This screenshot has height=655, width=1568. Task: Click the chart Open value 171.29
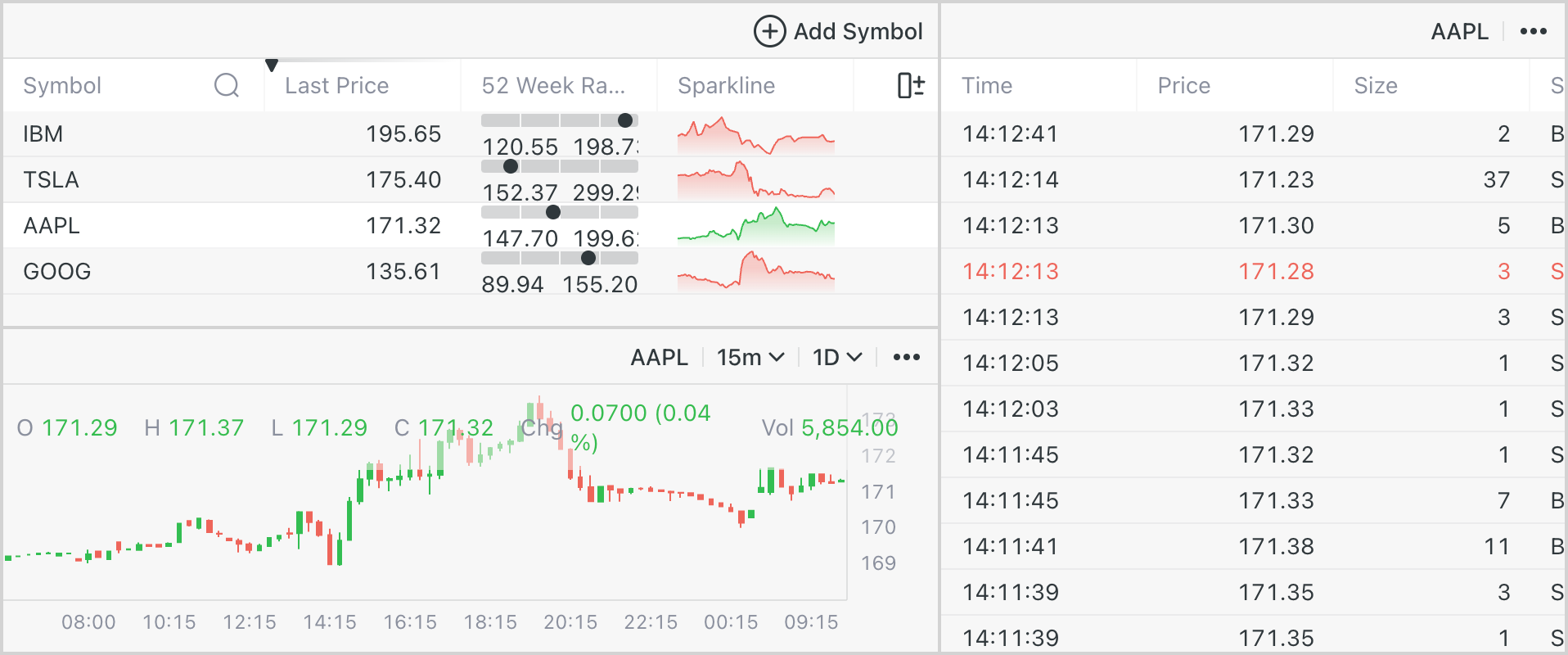click(x=79, y=427)
